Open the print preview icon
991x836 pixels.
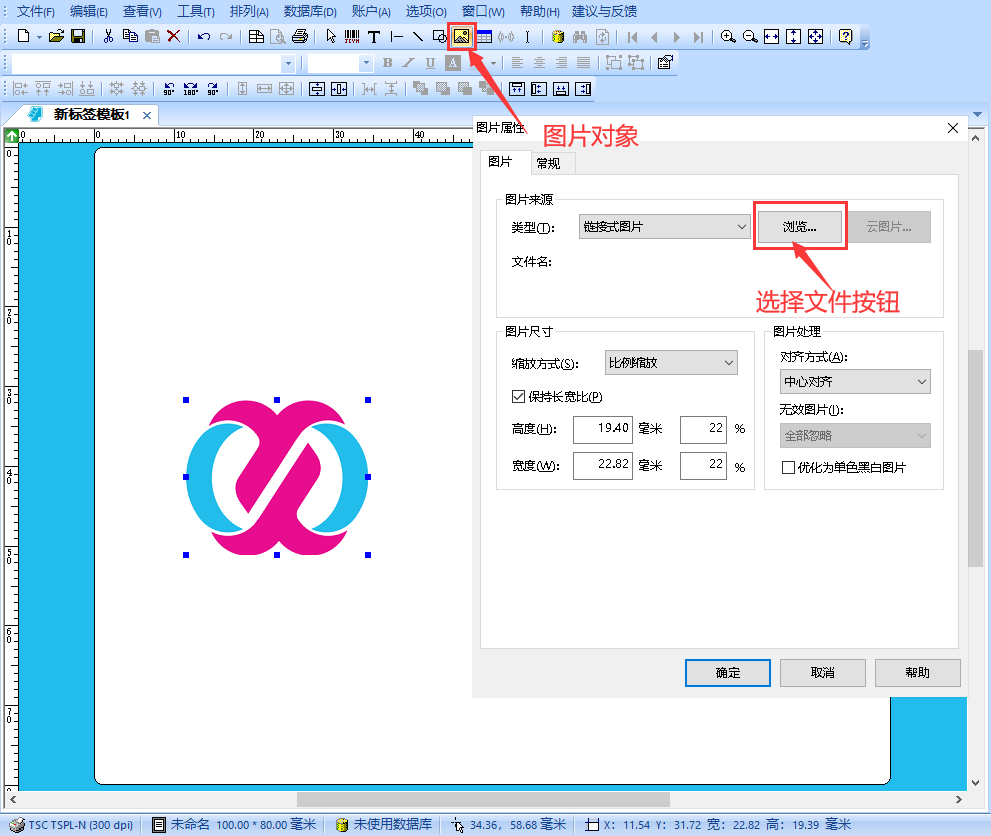tap(277, 36)
